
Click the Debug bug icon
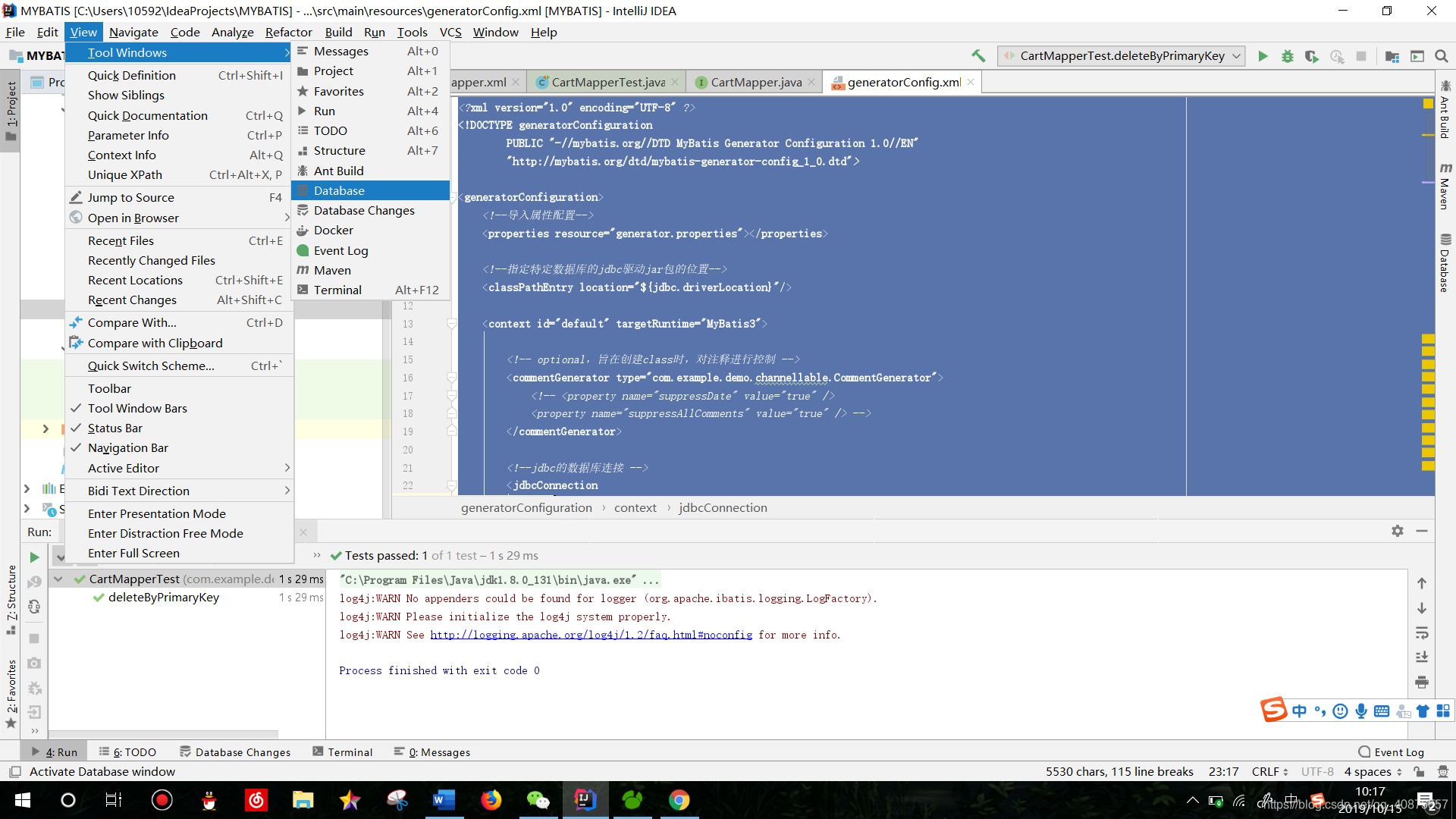tap(1287, 56)
